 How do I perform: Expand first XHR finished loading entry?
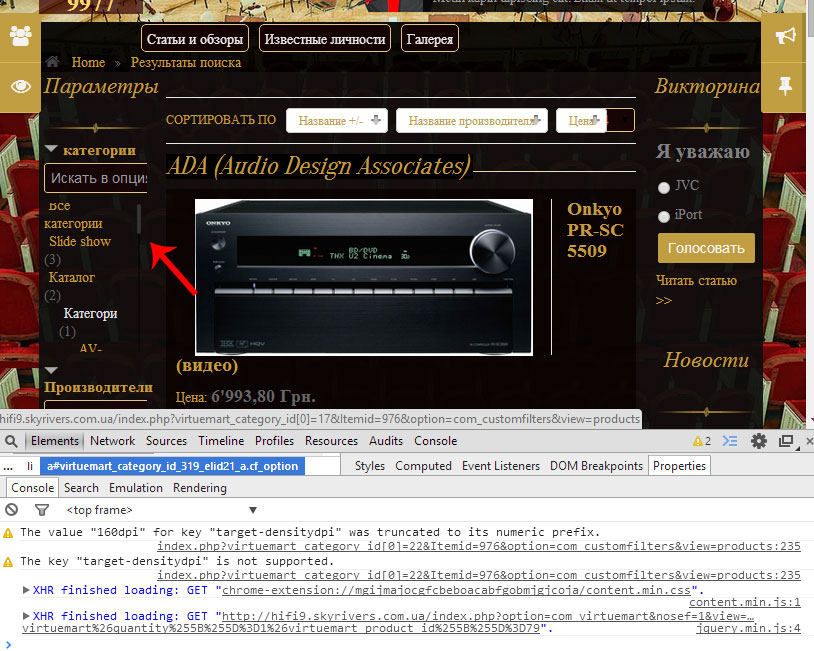[25, 590]
